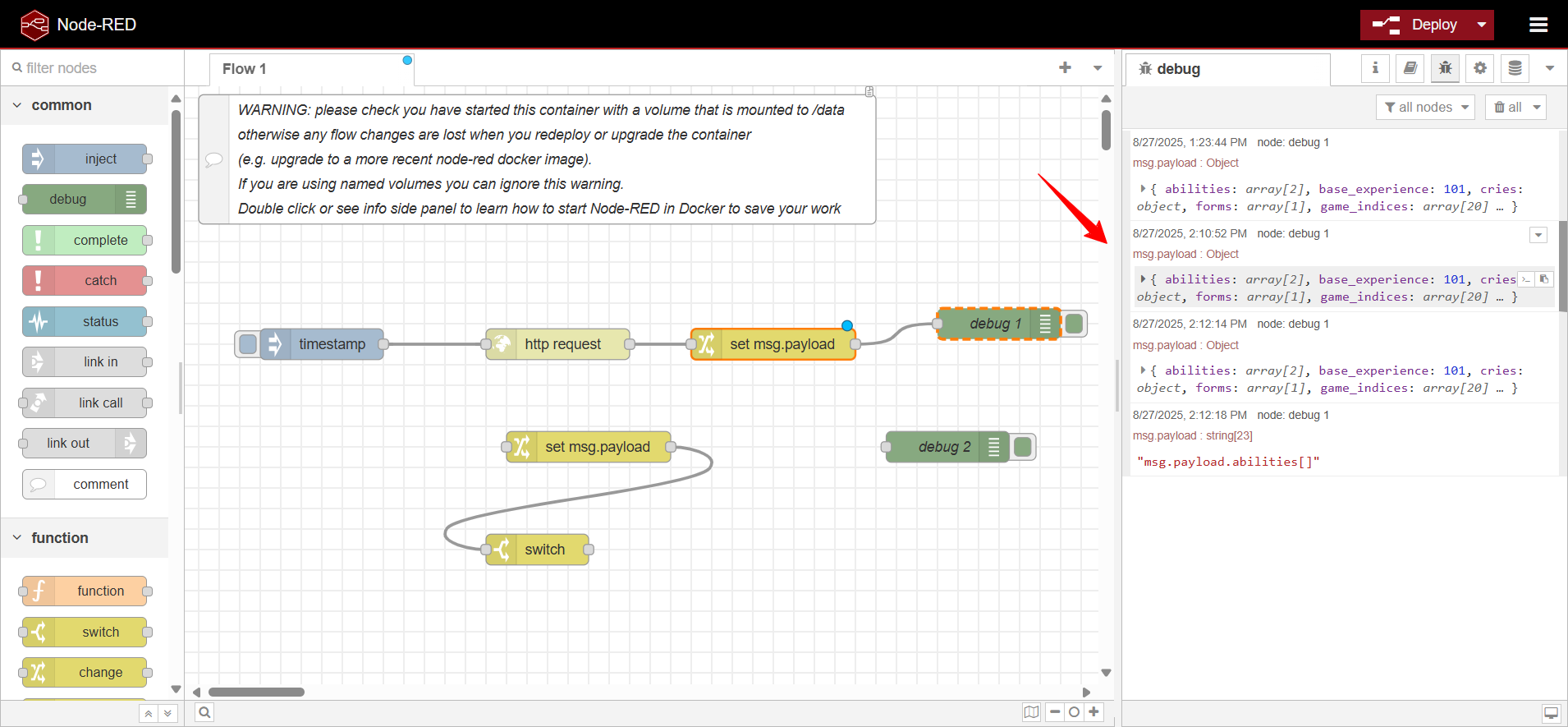The height and width of the screenshot is (727, 1568).
Task: Add a new flow with plus icon
Action: (1065, 67)
